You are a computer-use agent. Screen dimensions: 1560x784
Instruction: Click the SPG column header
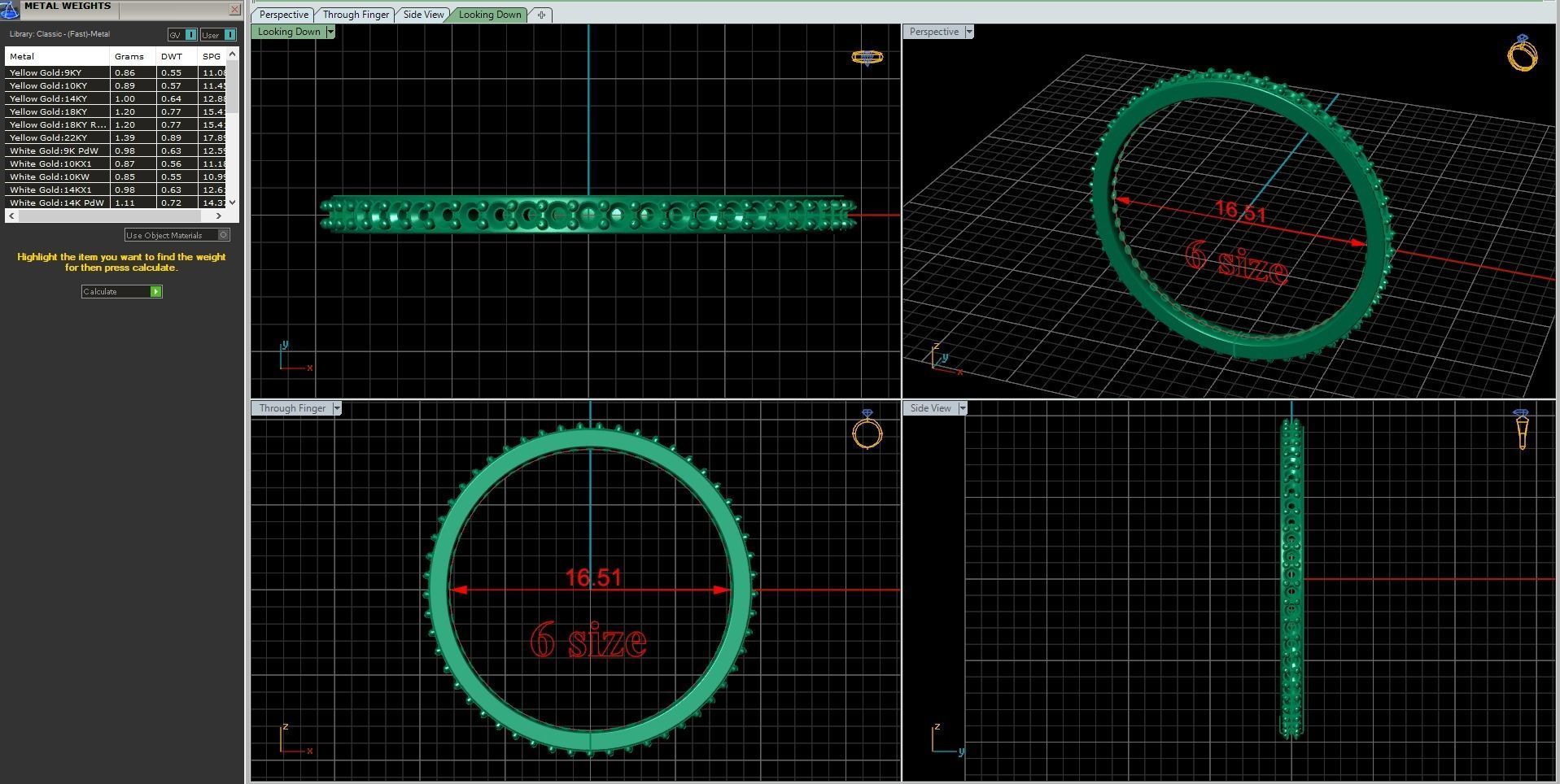pyautogui.click(x=212, y=56)
